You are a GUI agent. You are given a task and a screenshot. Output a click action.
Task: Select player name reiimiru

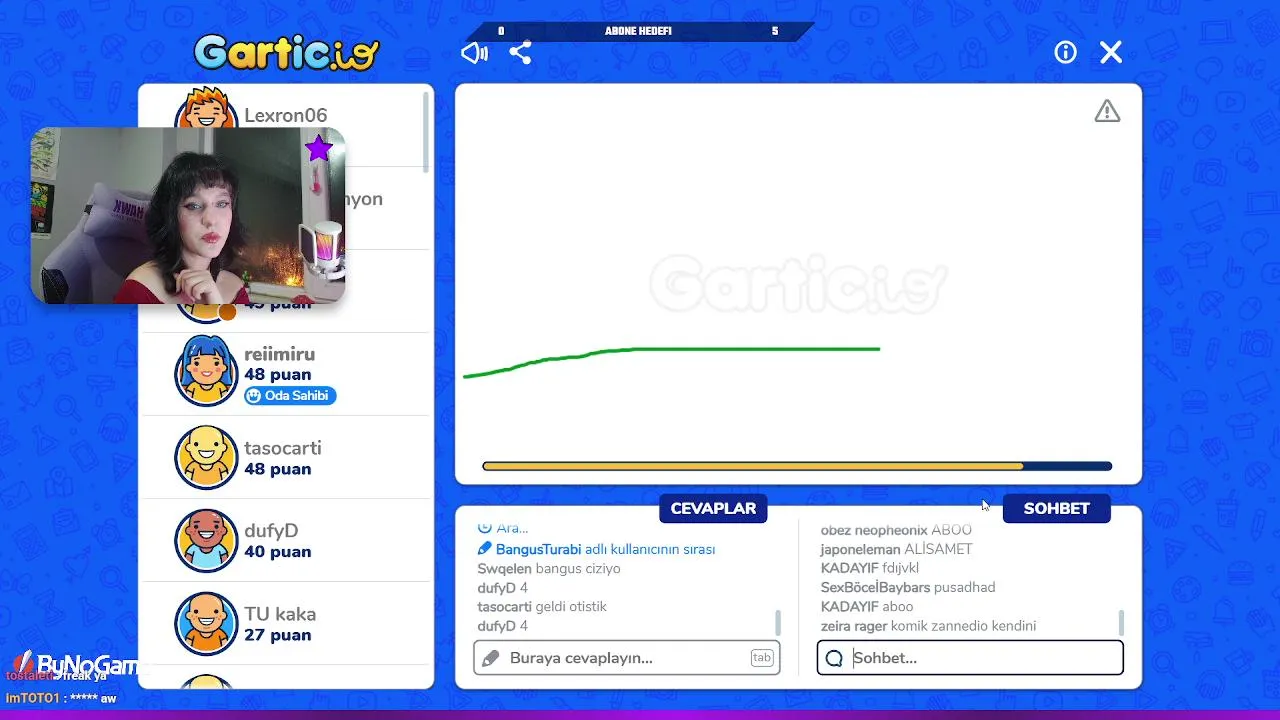[280, 354]
